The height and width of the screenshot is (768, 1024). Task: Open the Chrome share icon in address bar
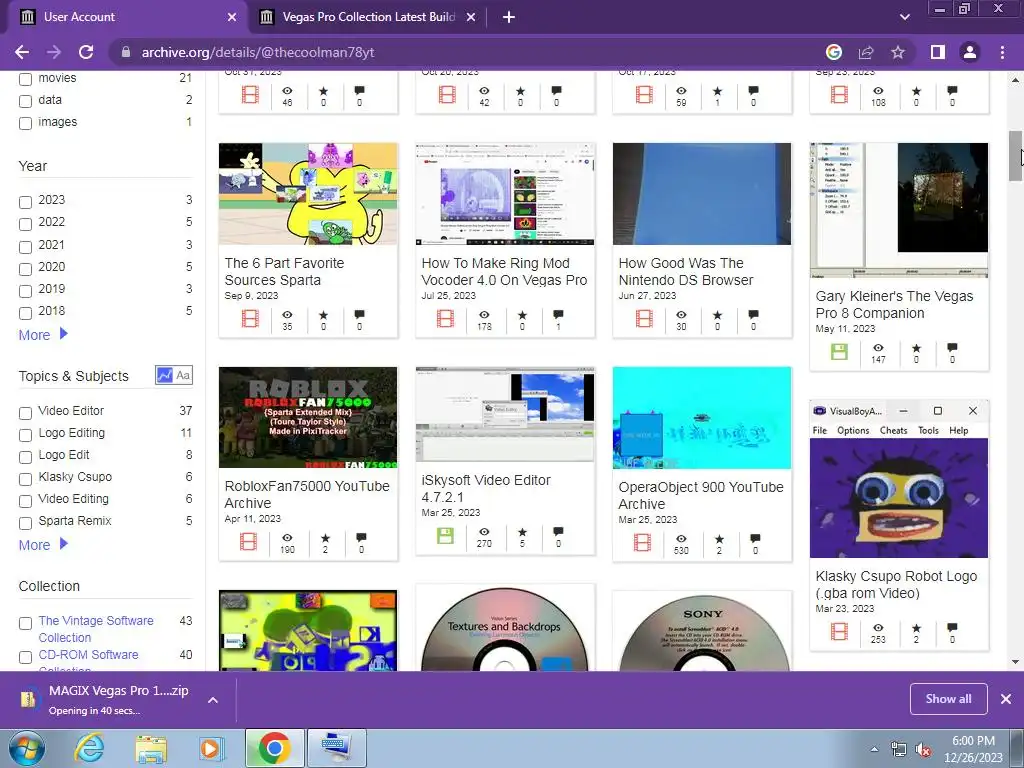[866, 52]
